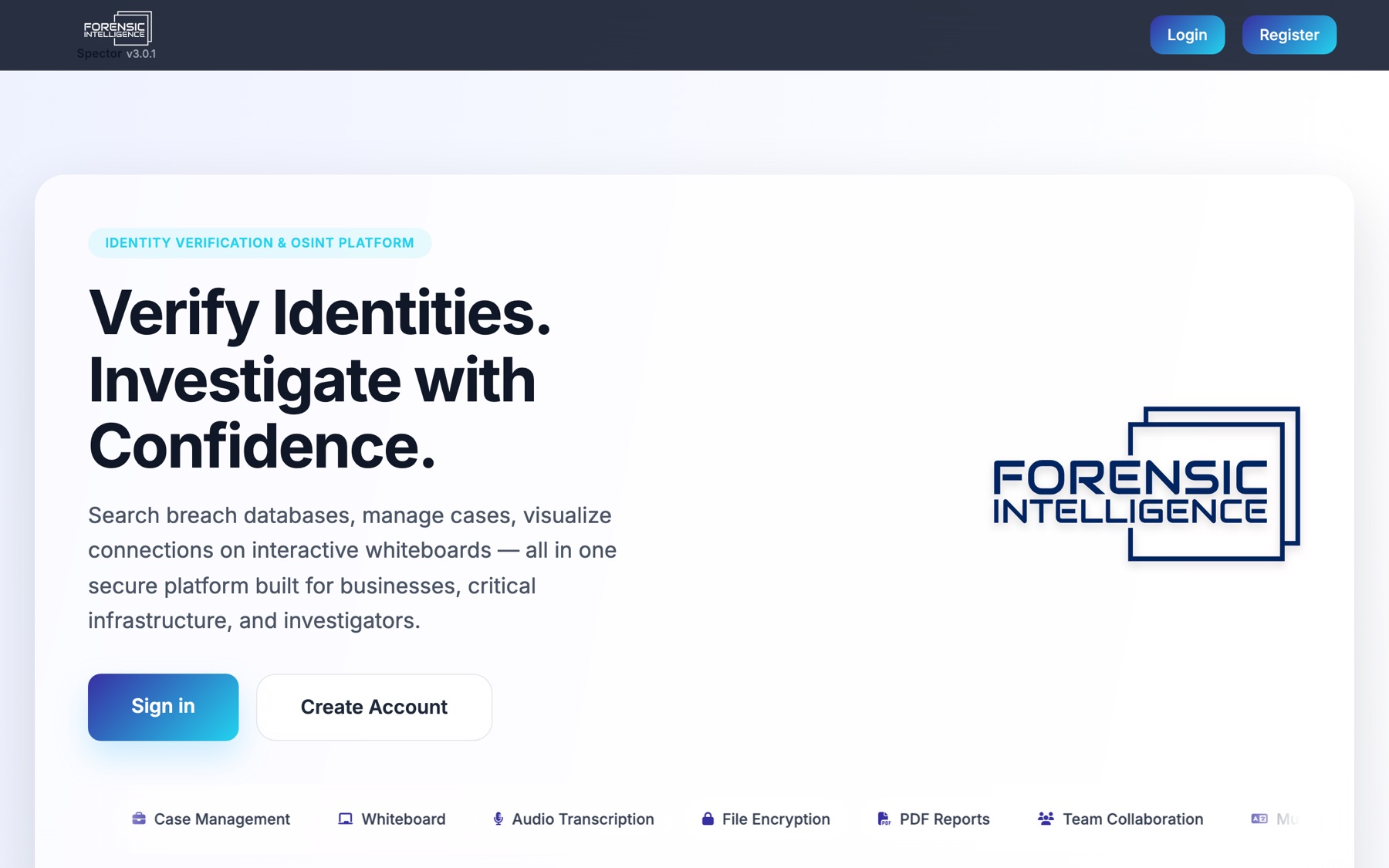This screenshot has width=1389, height=868.
Task: Click the Identity Verification & OSINT Platform badge
Action: coord(259,243)
